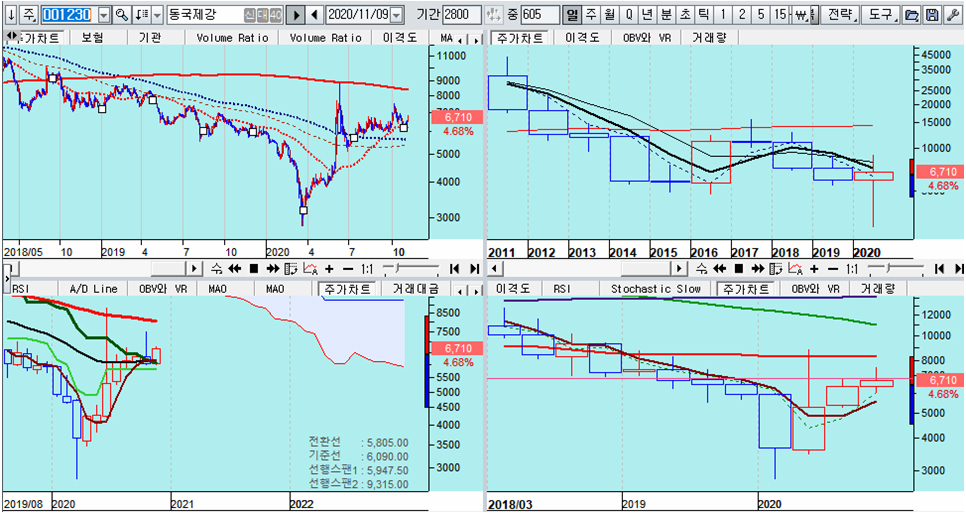Viewport: 966px width, 513px height.
Task: Click the stock search magnifier icon
Action: [122, 14]
